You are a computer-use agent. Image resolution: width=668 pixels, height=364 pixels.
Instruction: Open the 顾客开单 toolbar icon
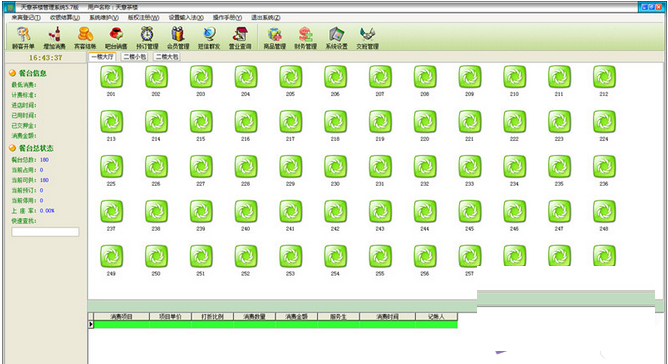[23, 38]
